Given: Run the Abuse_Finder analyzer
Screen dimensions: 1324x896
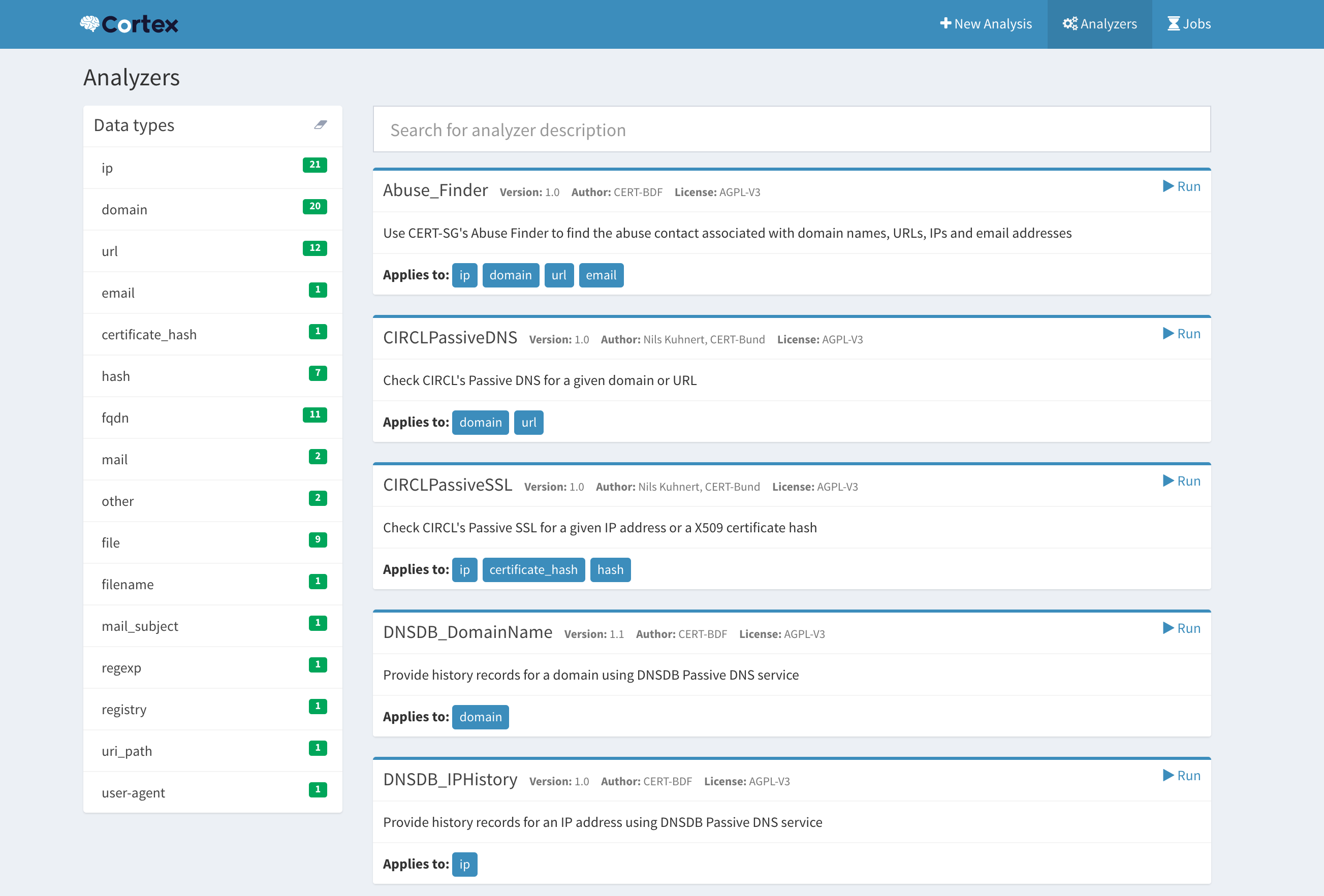Looking at the screenshot, I should click(x=1181, y=186).
